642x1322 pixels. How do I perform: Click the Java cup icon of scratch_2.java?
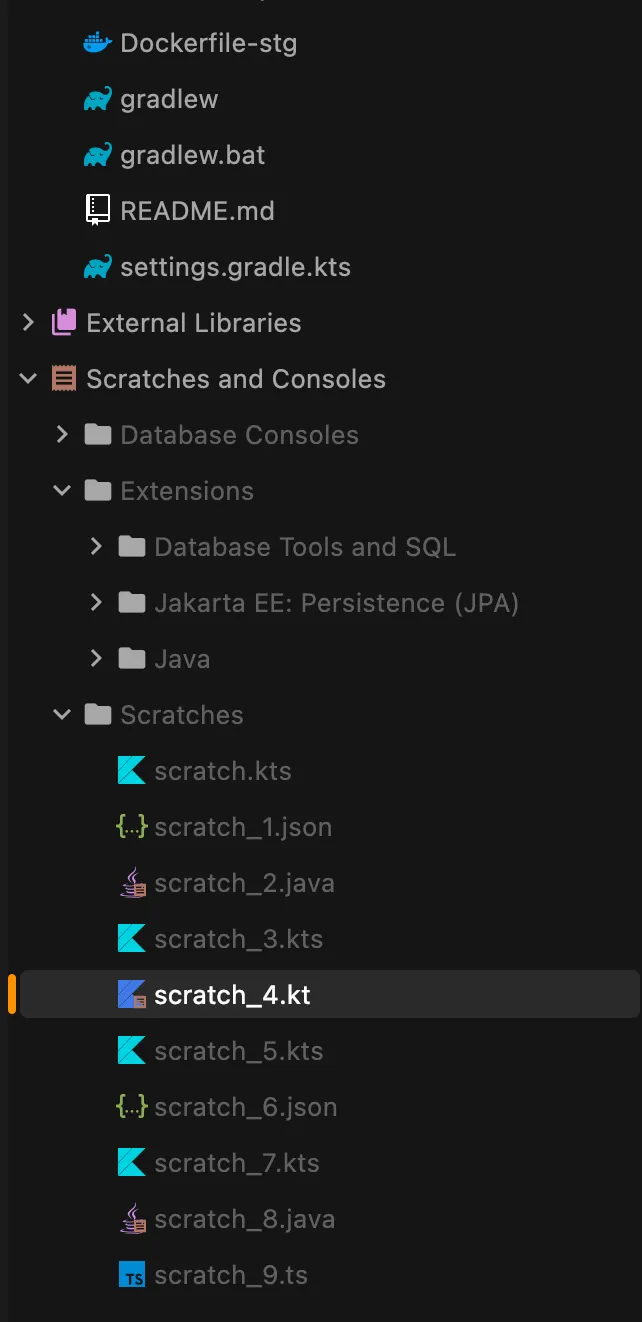131,883
